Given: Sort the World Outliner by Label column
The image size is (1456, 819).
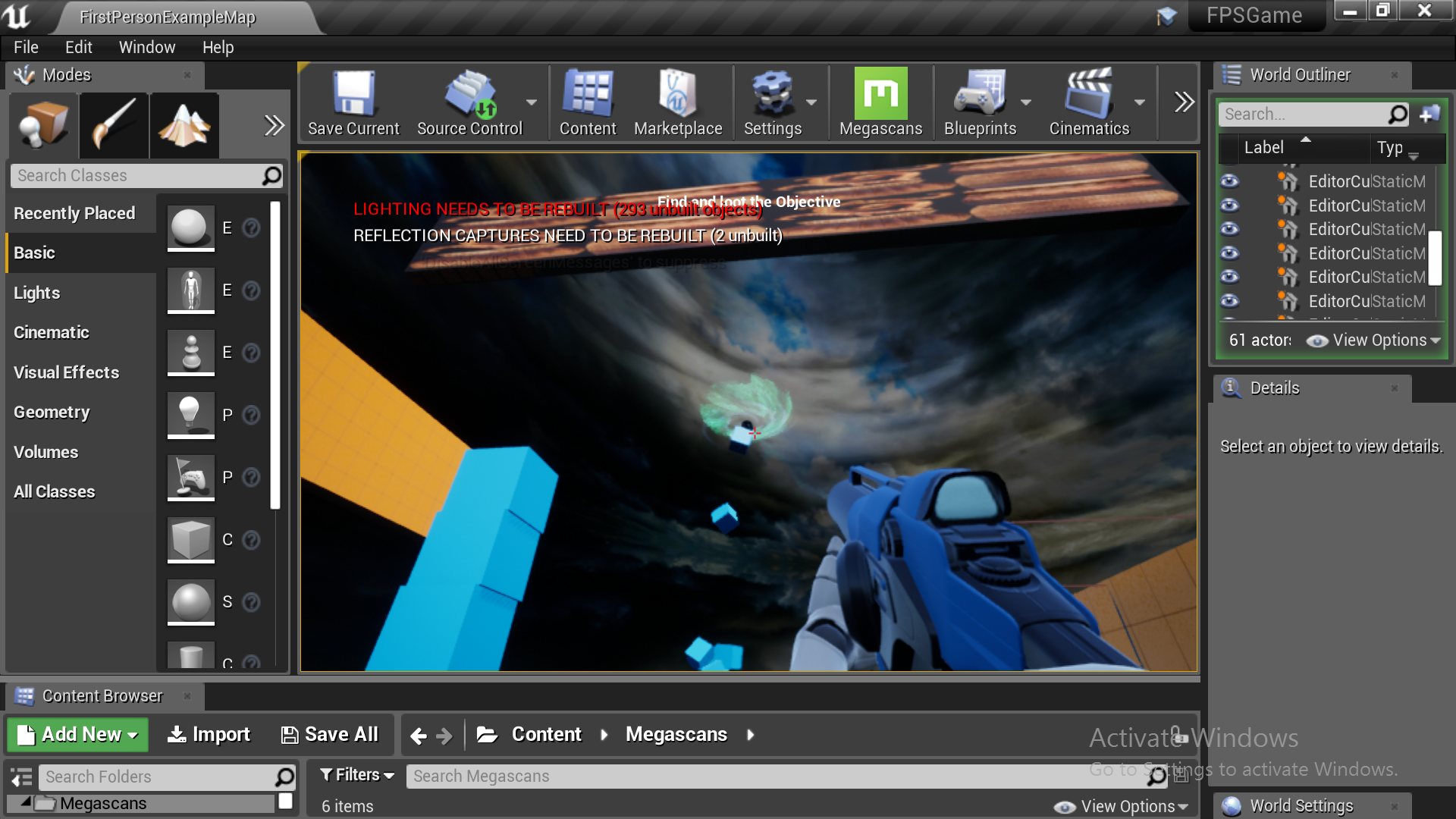Looking at the screenshot, I should (x=1263, y=148).
